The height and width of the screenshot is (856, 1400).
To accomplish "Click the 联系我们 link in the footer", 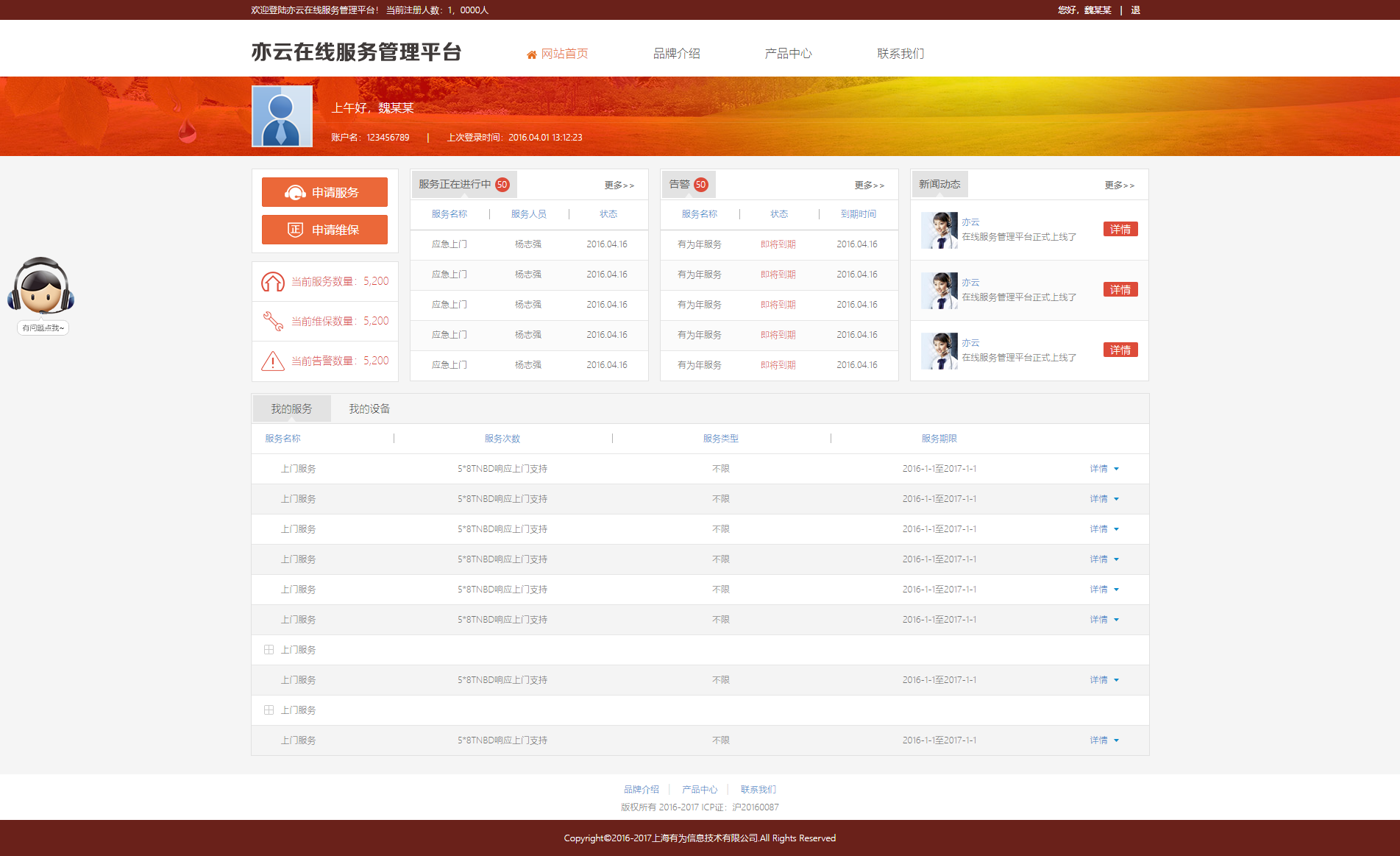I will tap(758, 790).
